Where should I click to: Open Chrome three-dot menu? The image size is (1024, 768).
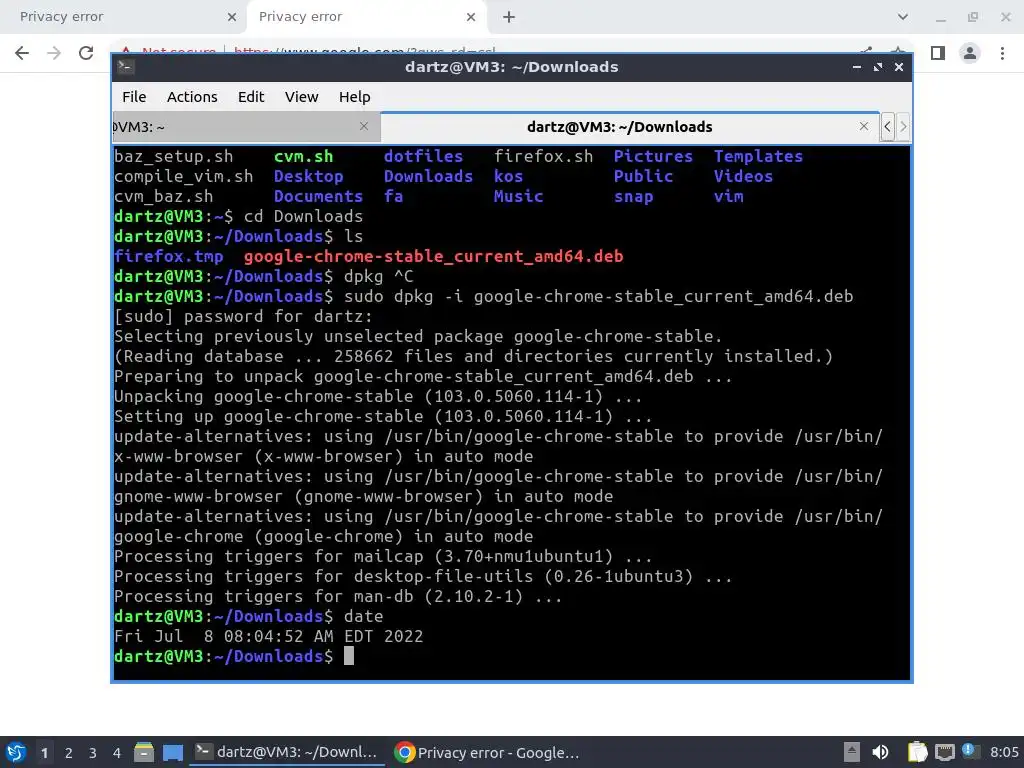point(1002,53)
